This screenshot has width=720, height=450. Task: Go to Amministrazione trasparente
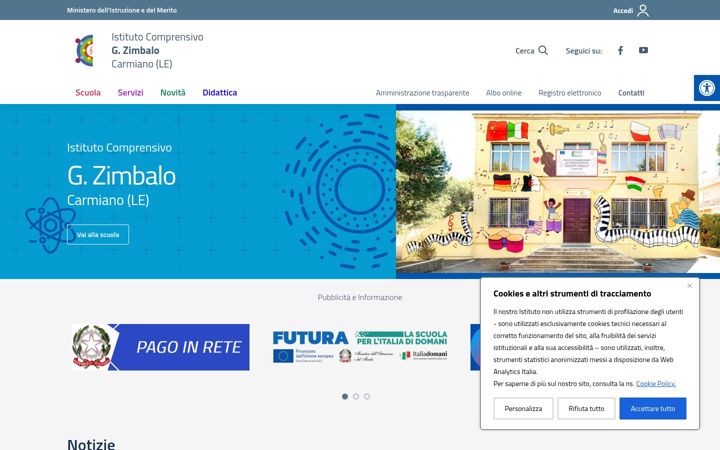422,93
